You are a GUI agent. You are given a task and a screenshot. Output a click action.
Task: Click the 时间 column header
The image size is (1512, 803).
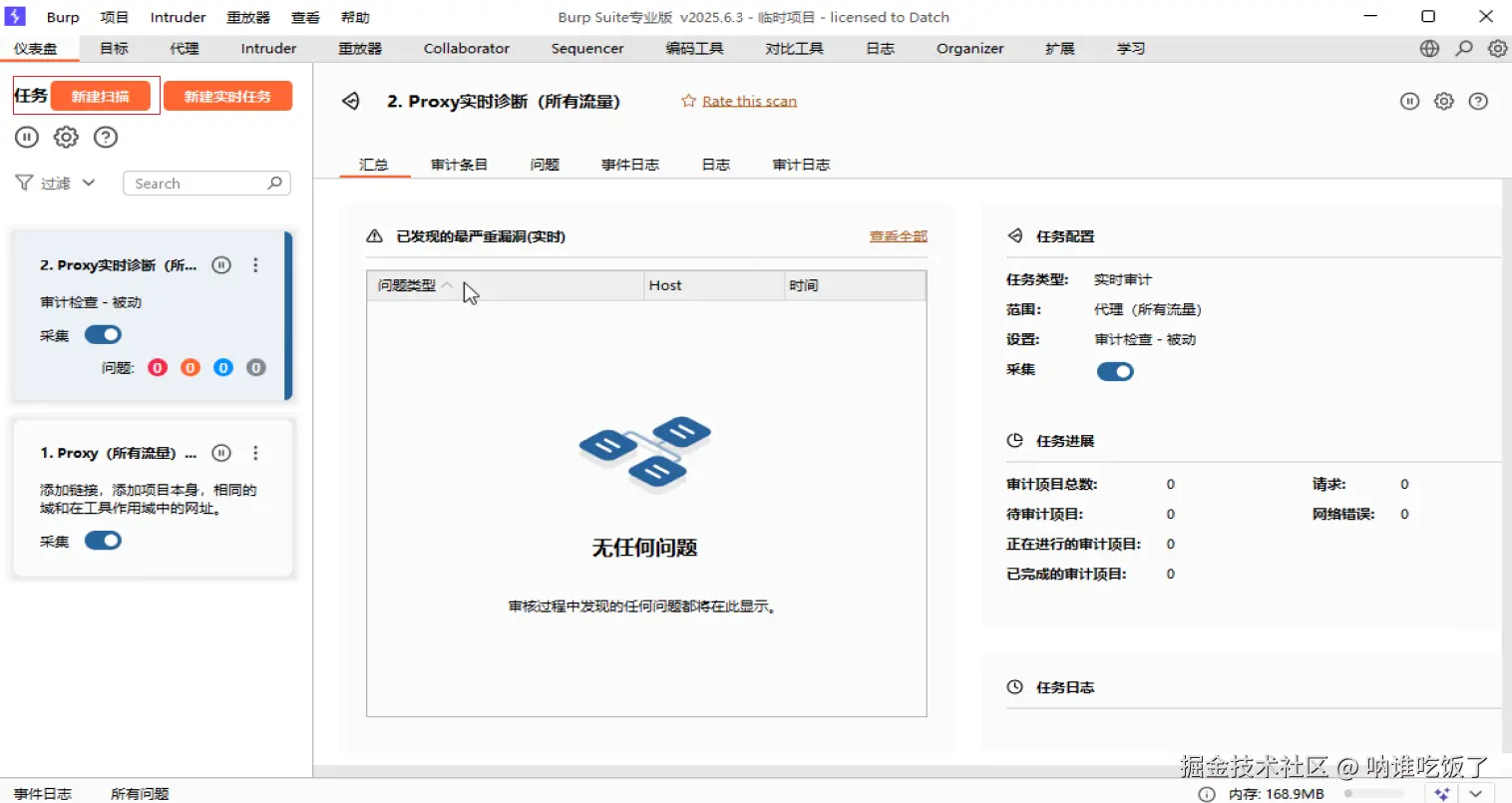point(854,285)
